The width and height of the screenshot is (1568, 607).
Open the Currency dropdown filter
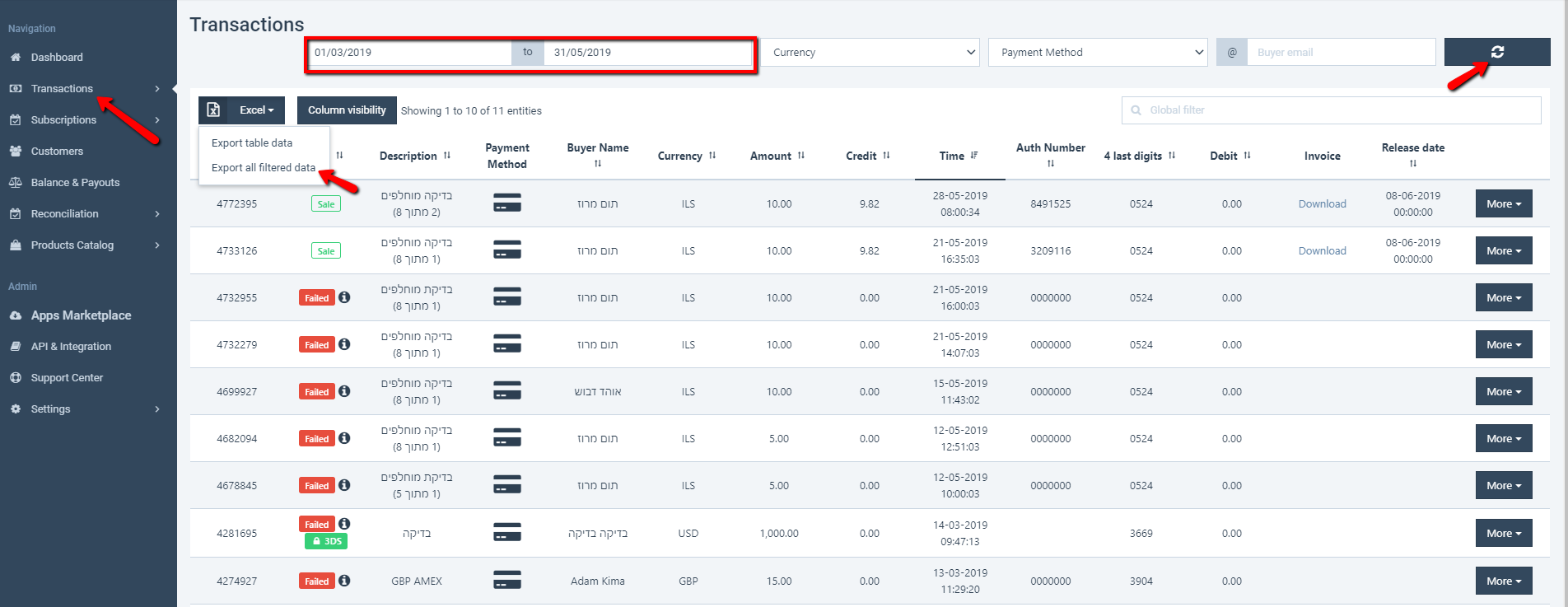[870, 52]
